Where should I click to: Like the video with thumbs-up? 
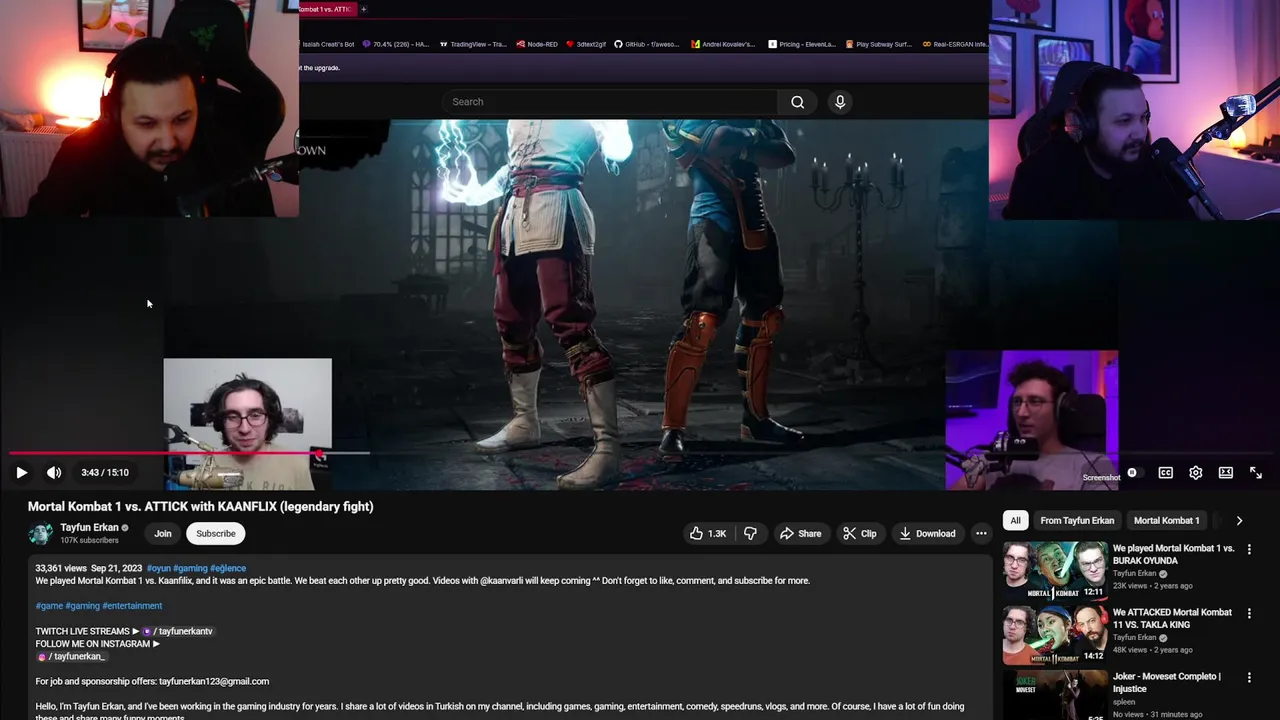(x=707, y=534)
